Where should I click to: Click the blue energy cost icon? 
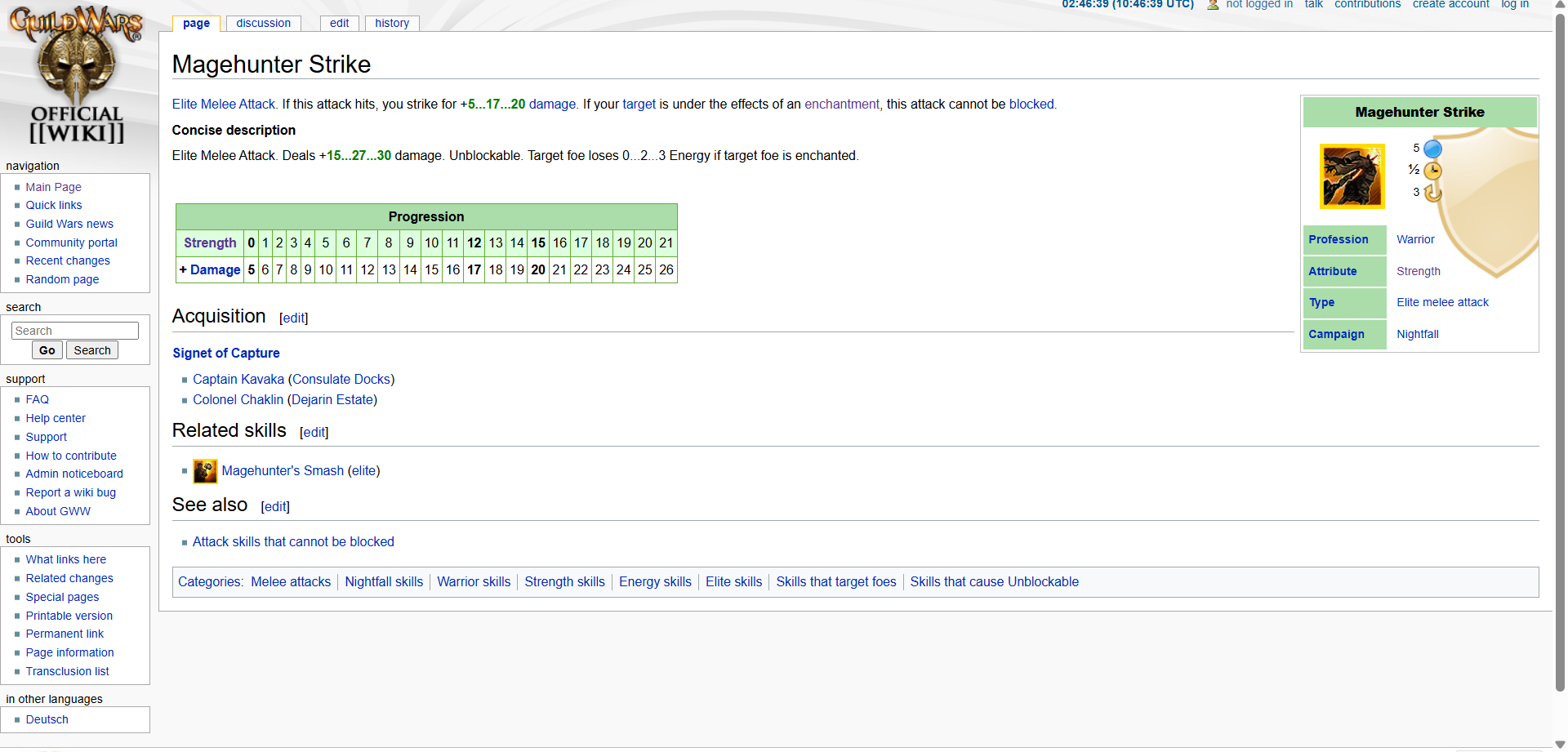point(1432,149)
